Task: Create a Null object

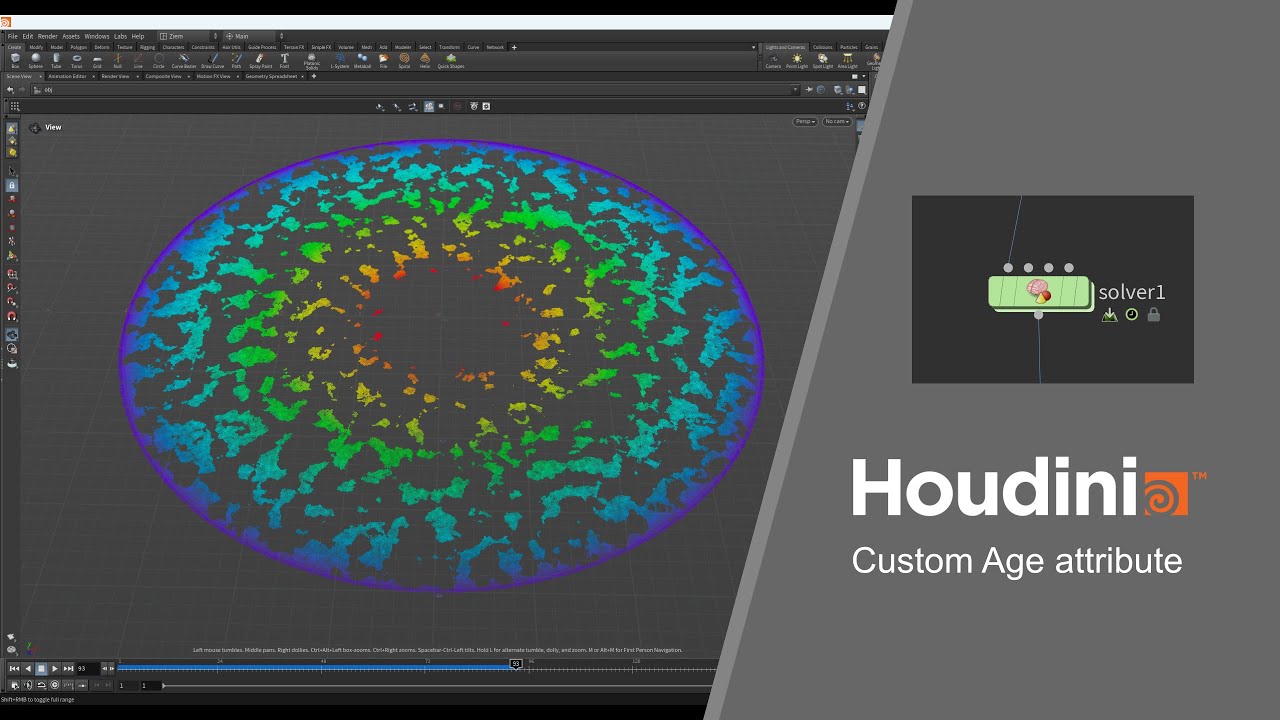Action: point(117,61)
